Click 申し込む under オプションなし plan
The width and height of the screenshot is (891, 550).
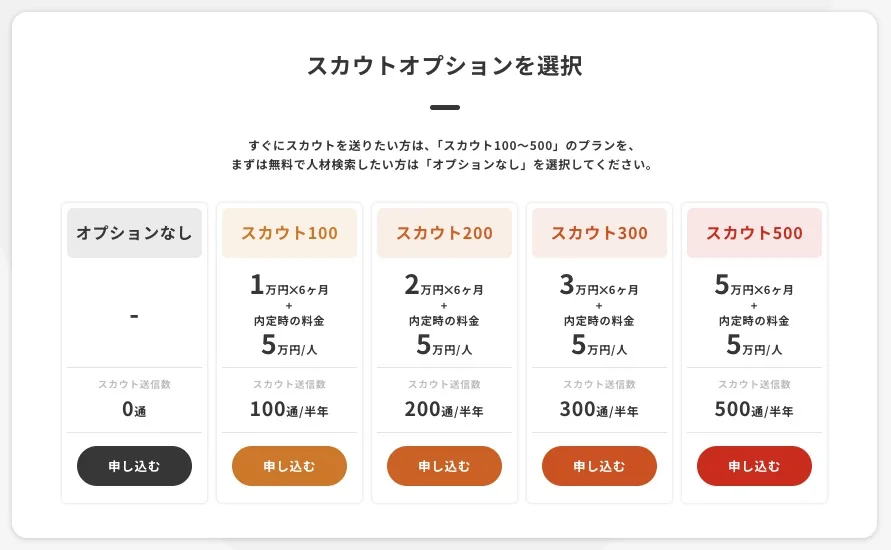point(134,466)
